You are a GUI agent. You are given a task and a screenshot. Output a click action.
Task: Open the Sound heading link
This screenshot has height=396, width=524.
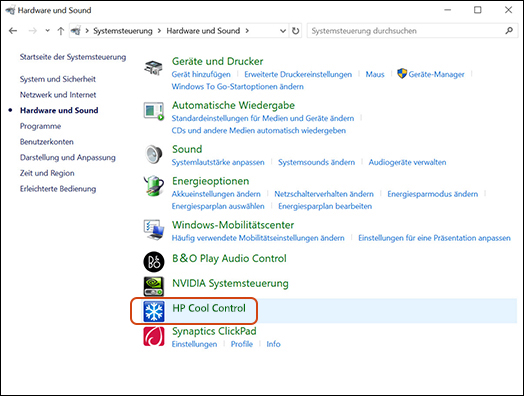(187, 149)
